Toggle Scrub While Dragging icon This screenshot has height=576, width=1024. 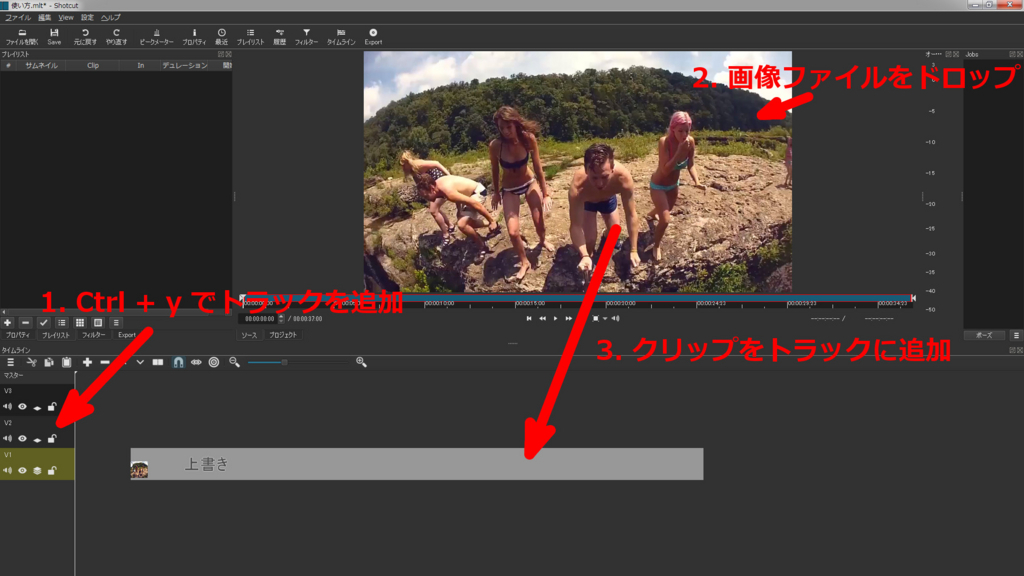(x=196, y=362)
